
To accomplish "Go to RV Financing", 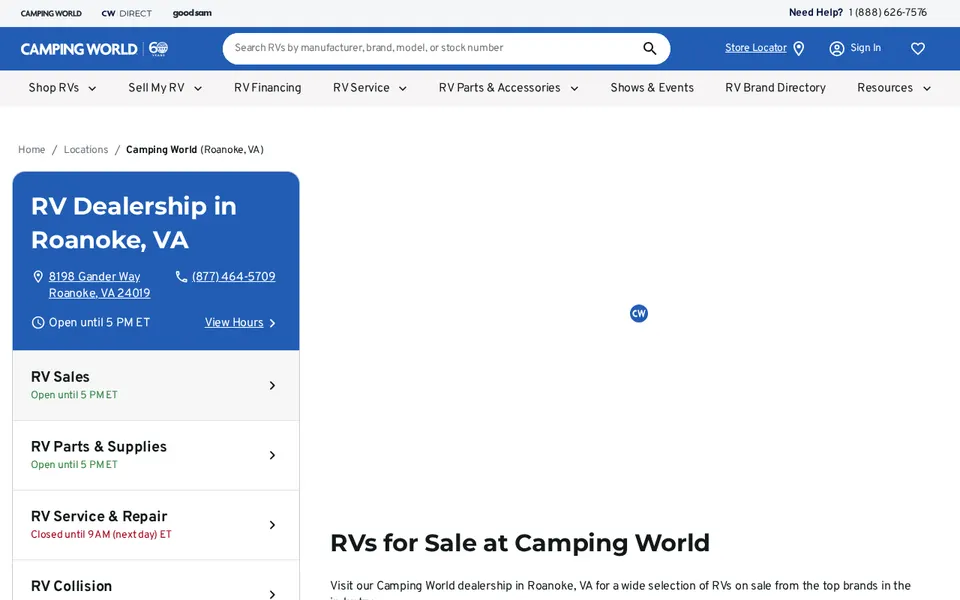I will point(268,88).
